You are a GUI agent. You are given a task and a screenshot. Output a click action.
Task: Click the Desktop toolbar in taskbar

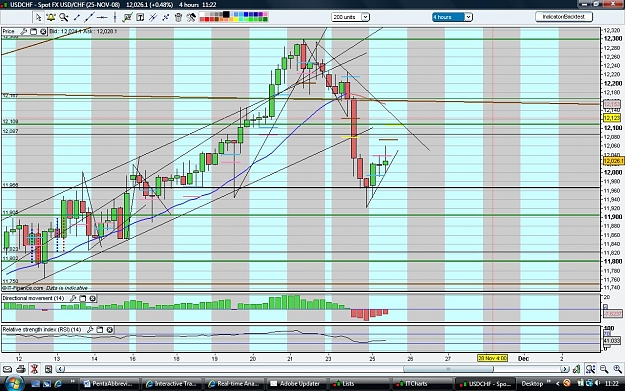point(532,384)
